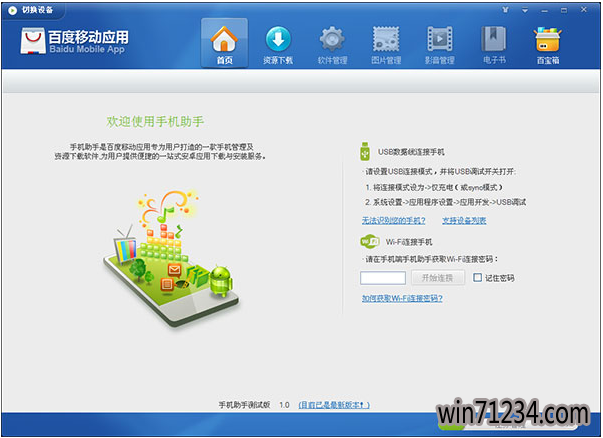Image resolution: width=603 pixels, height=438 pixels.
Task: Click the green Wi-Fi connection icon
Action: 370,241
